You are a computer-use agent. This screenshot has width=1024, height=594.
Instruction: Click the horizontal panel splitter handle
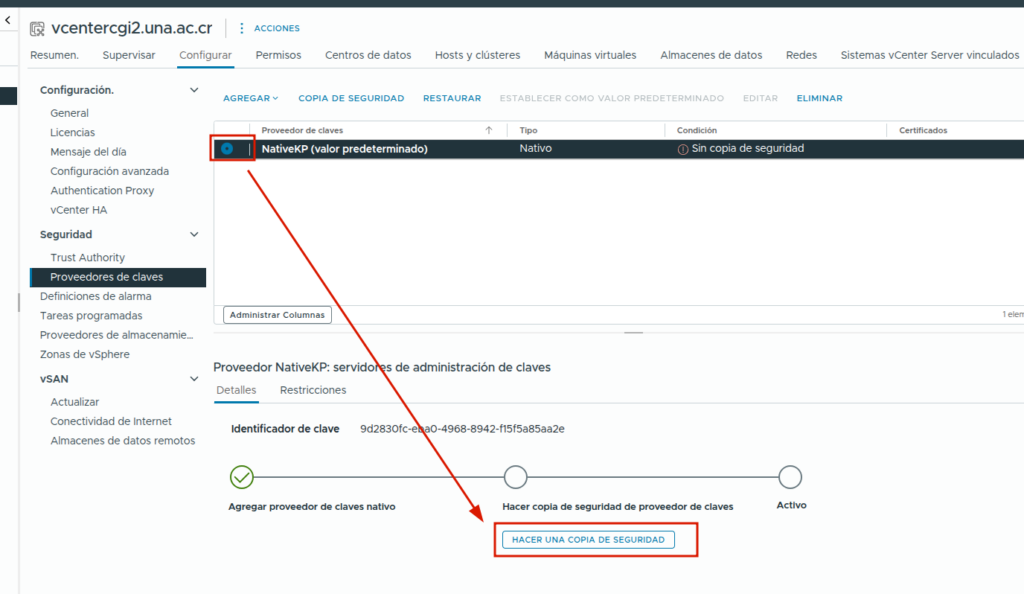point(632,332)
